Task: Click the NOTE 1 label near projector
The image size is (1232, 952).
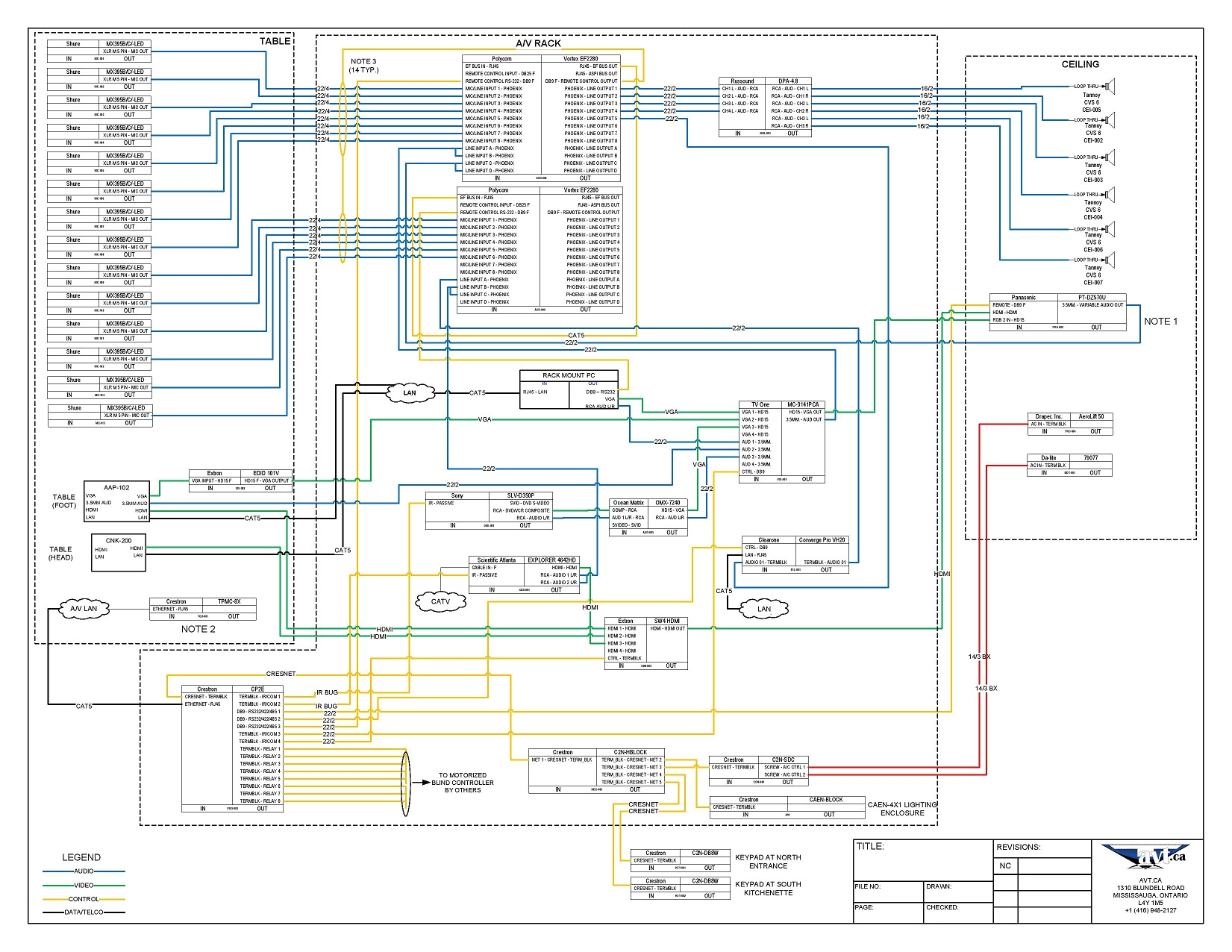Action: pyautogui.click(x=1160, y=322)
